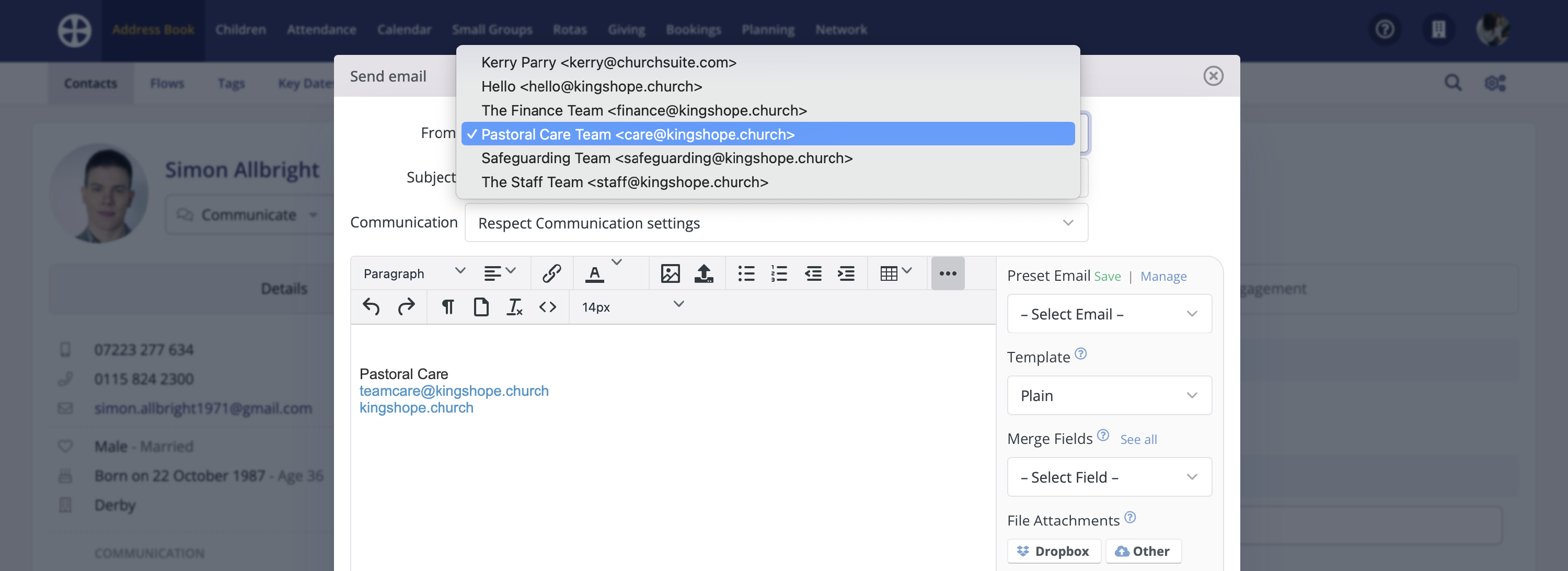
Task: Open the Giving module tab
Action: click(626, 29)
